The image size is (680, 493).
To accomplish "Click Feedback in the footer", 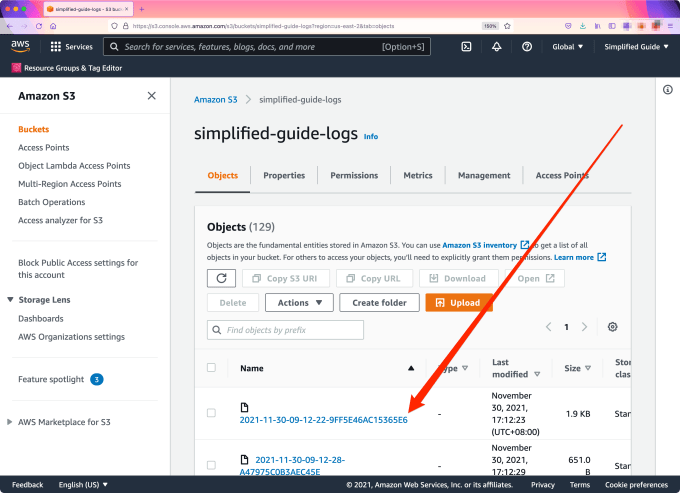I will [27, 485].
